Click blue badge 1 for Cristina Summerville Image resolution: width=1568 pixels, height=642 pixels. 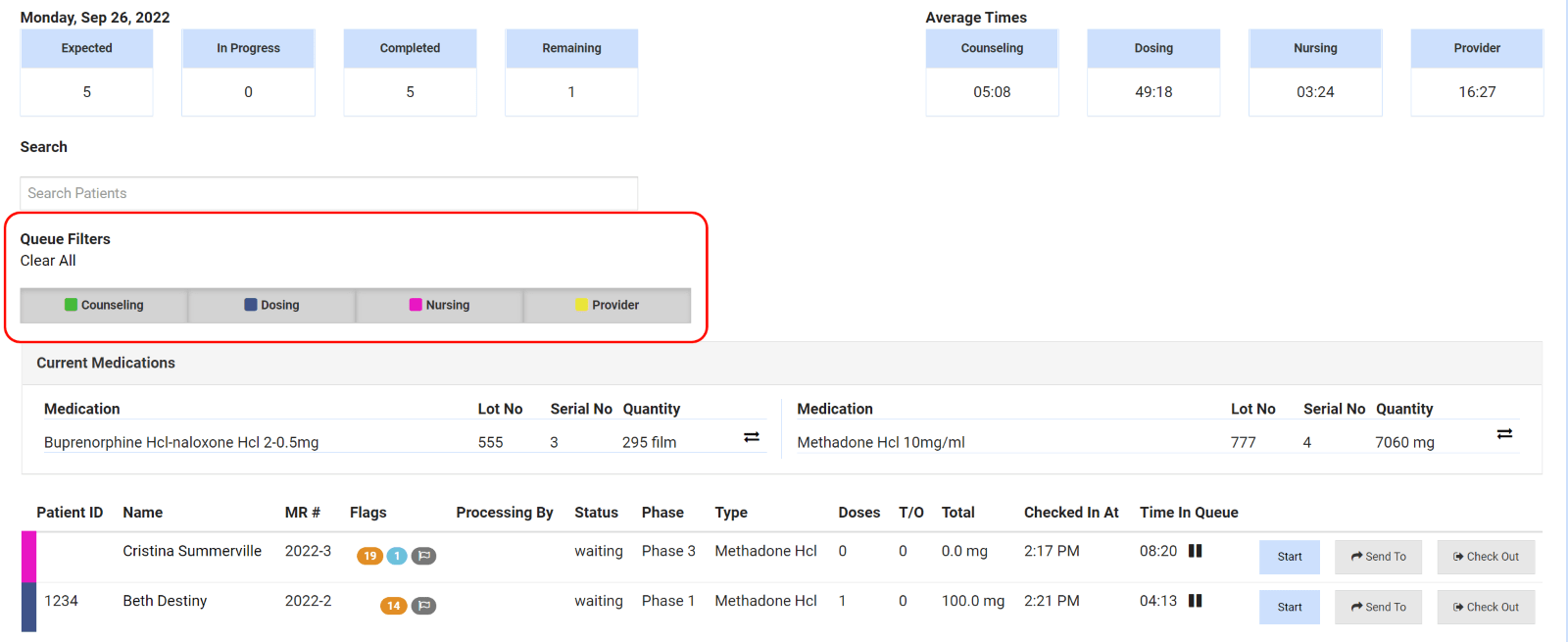(x=397, y=556)
